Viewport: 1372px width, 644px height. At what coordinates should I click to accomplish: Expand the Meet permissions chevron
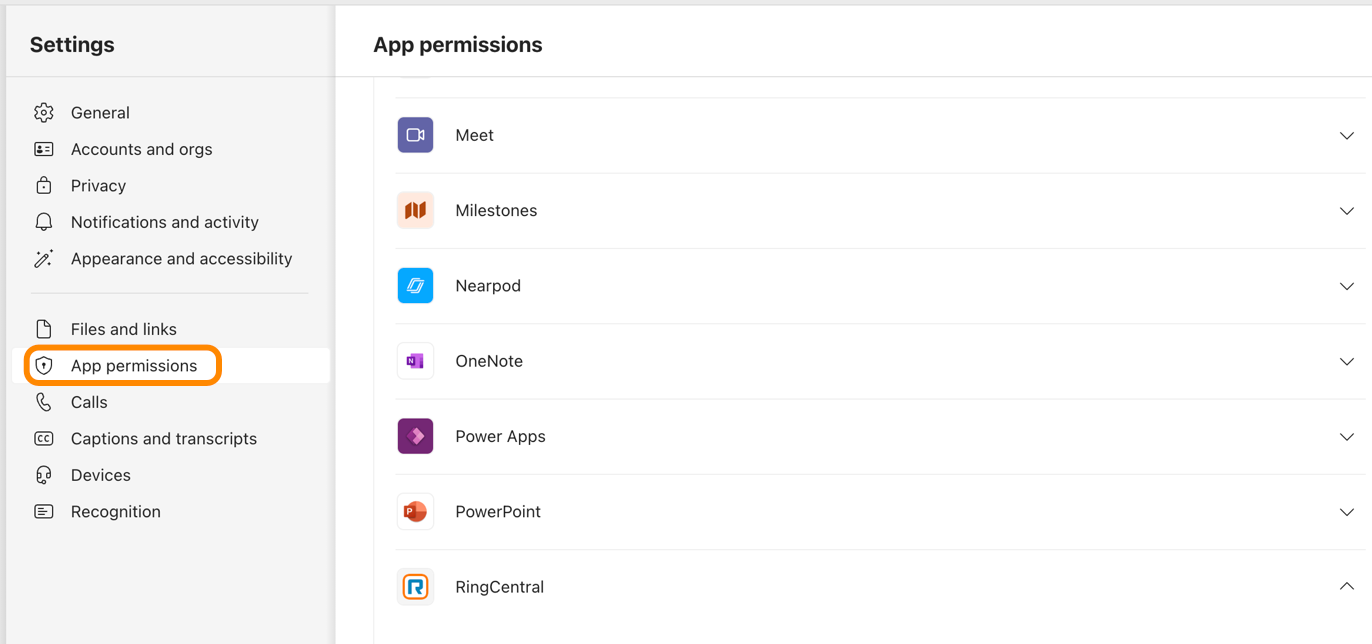point(1347,135)
